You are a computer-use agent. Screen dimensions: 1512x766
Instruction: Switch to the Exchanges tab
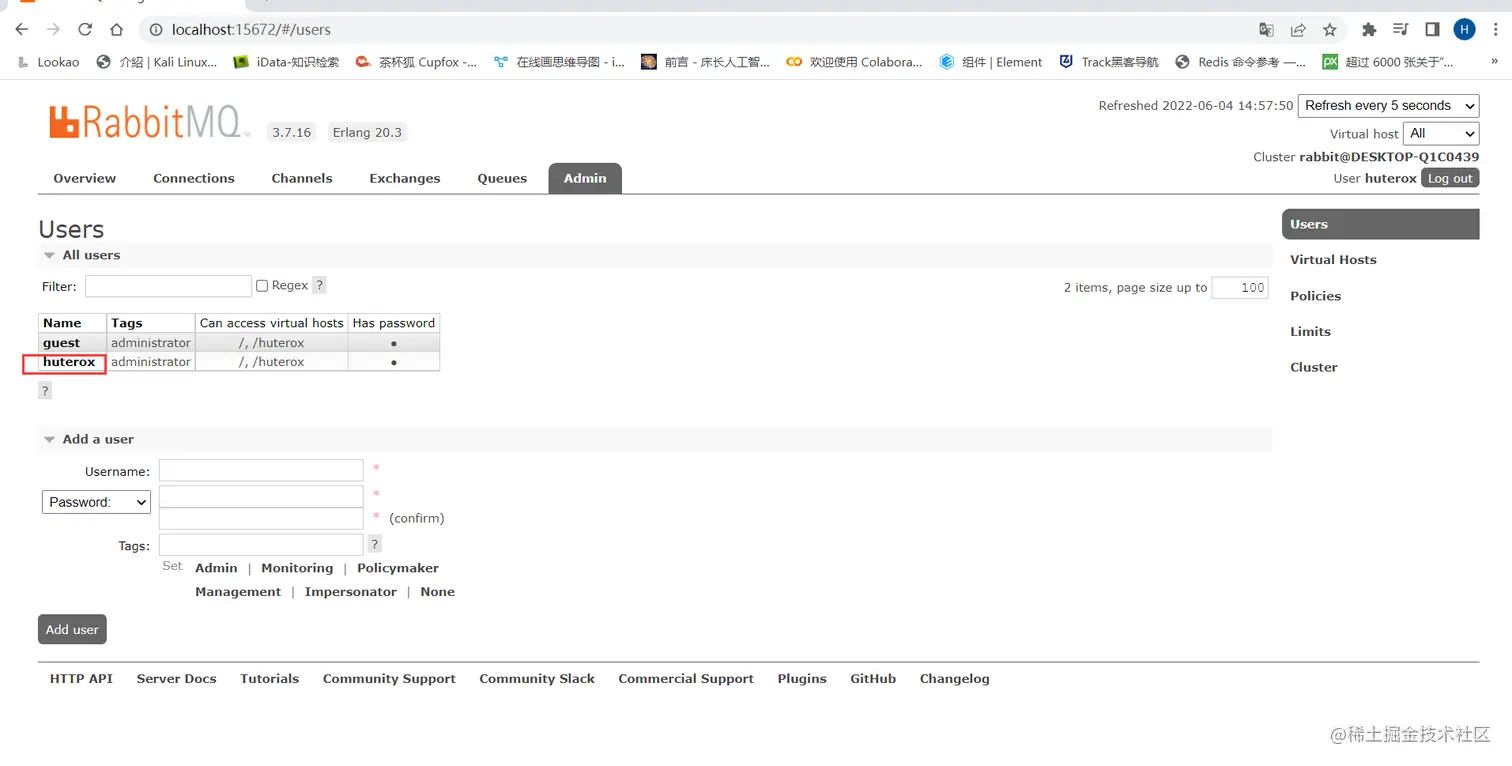(x=405, y=178)
